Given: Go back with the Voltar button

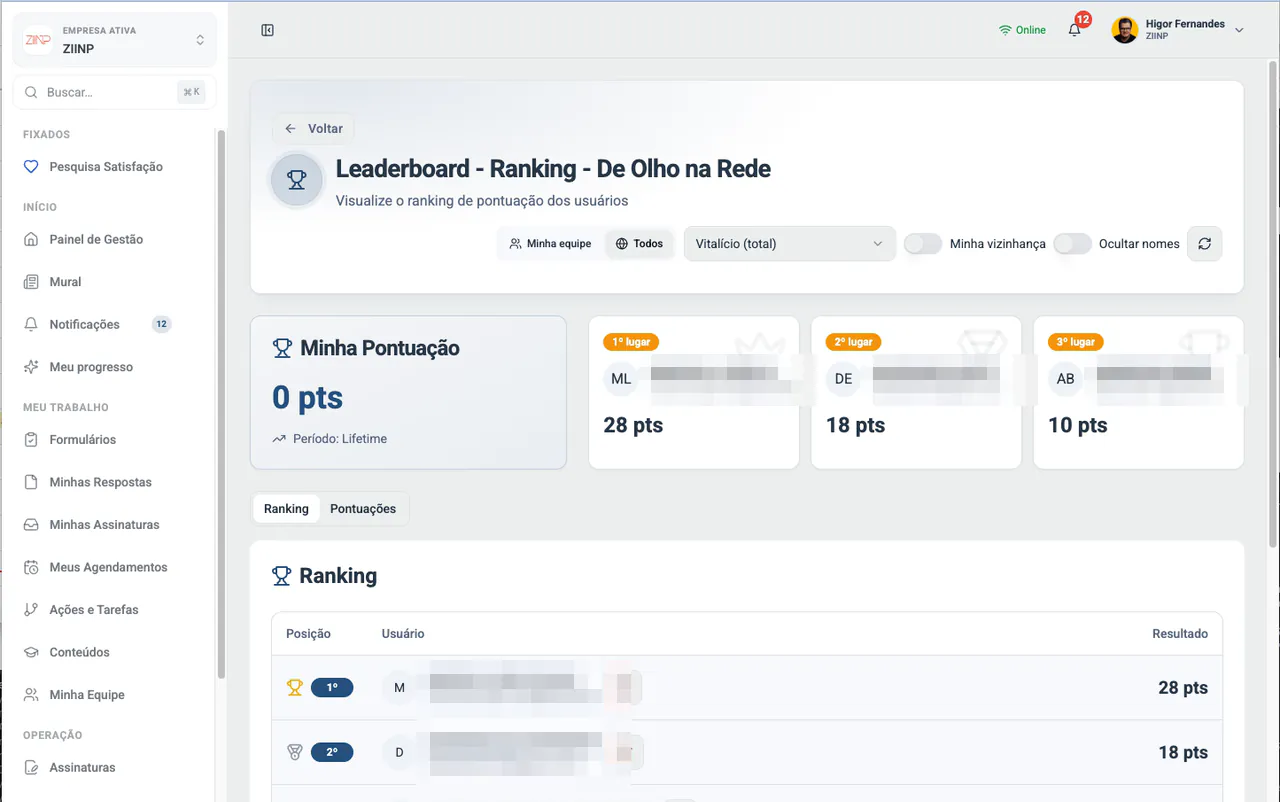Looking at the screenshot, I should point(313,128).
